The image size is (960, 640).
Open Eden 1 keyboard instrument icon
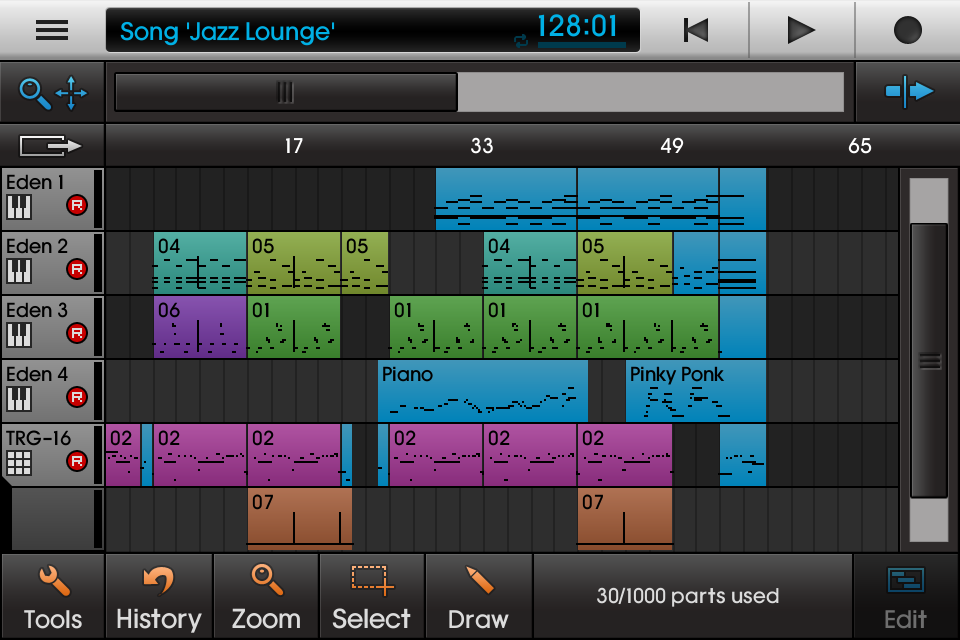point(19,207)
